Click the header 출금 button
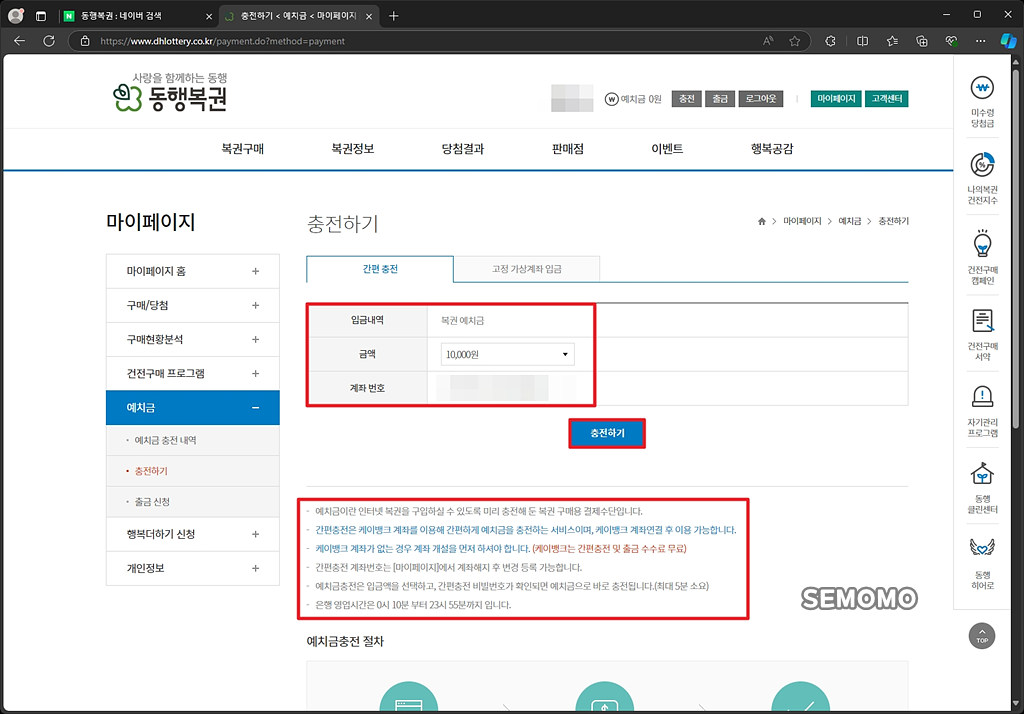1024x714 pixels. coord(720,99)
